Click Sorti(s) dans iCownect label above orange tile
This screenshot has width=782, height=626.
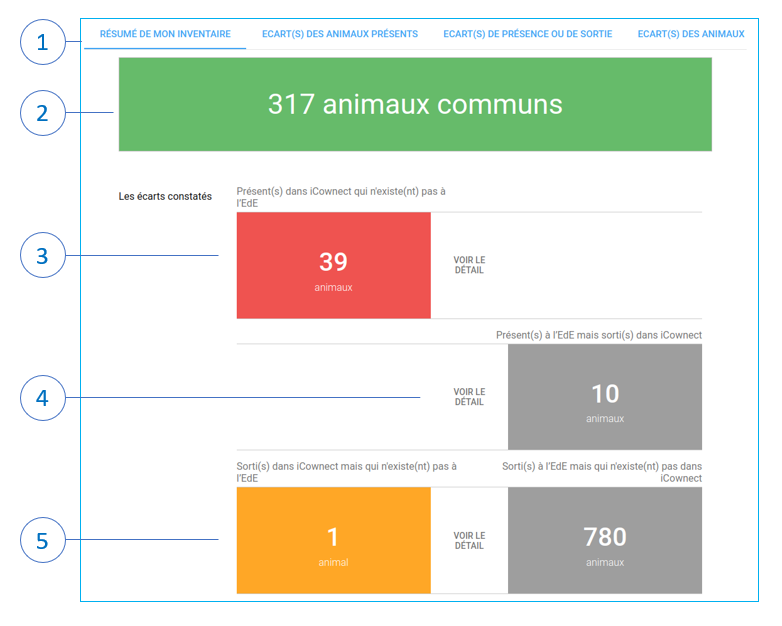[x=346, y=472]
